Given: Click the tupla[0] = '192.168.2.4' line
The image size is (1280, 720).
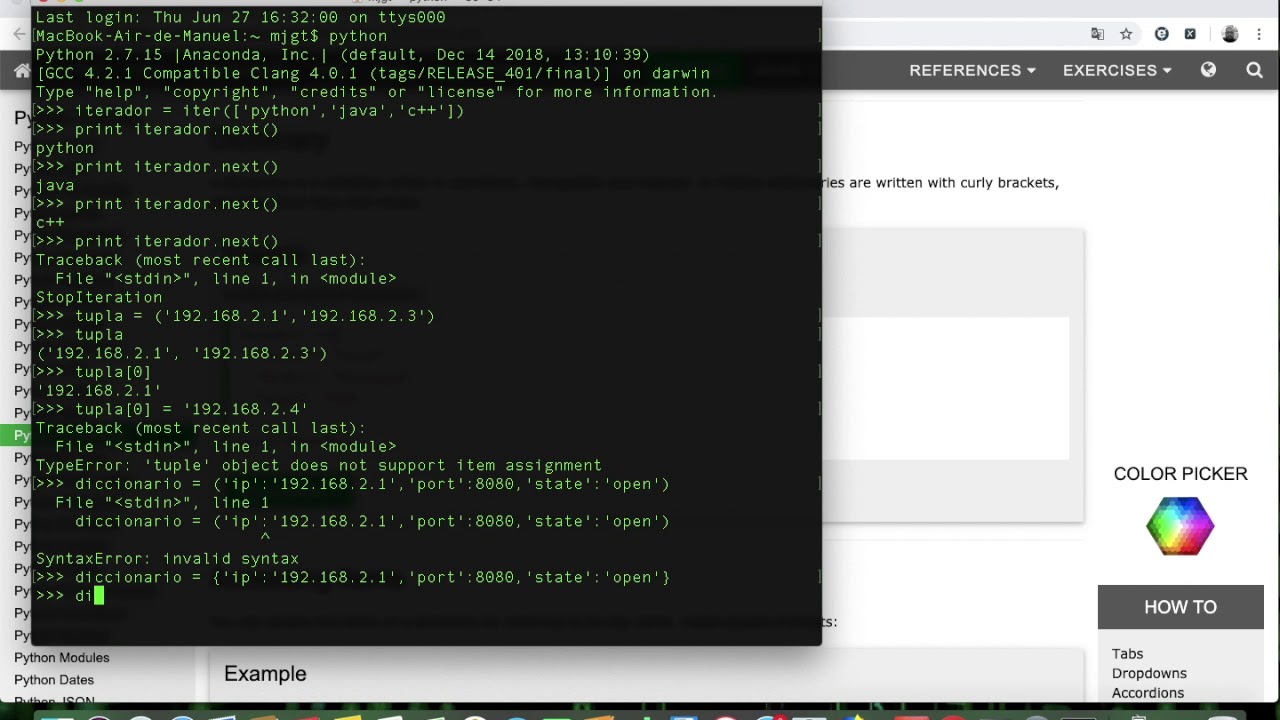Looking at the screenshot, I should pos(172,409).
